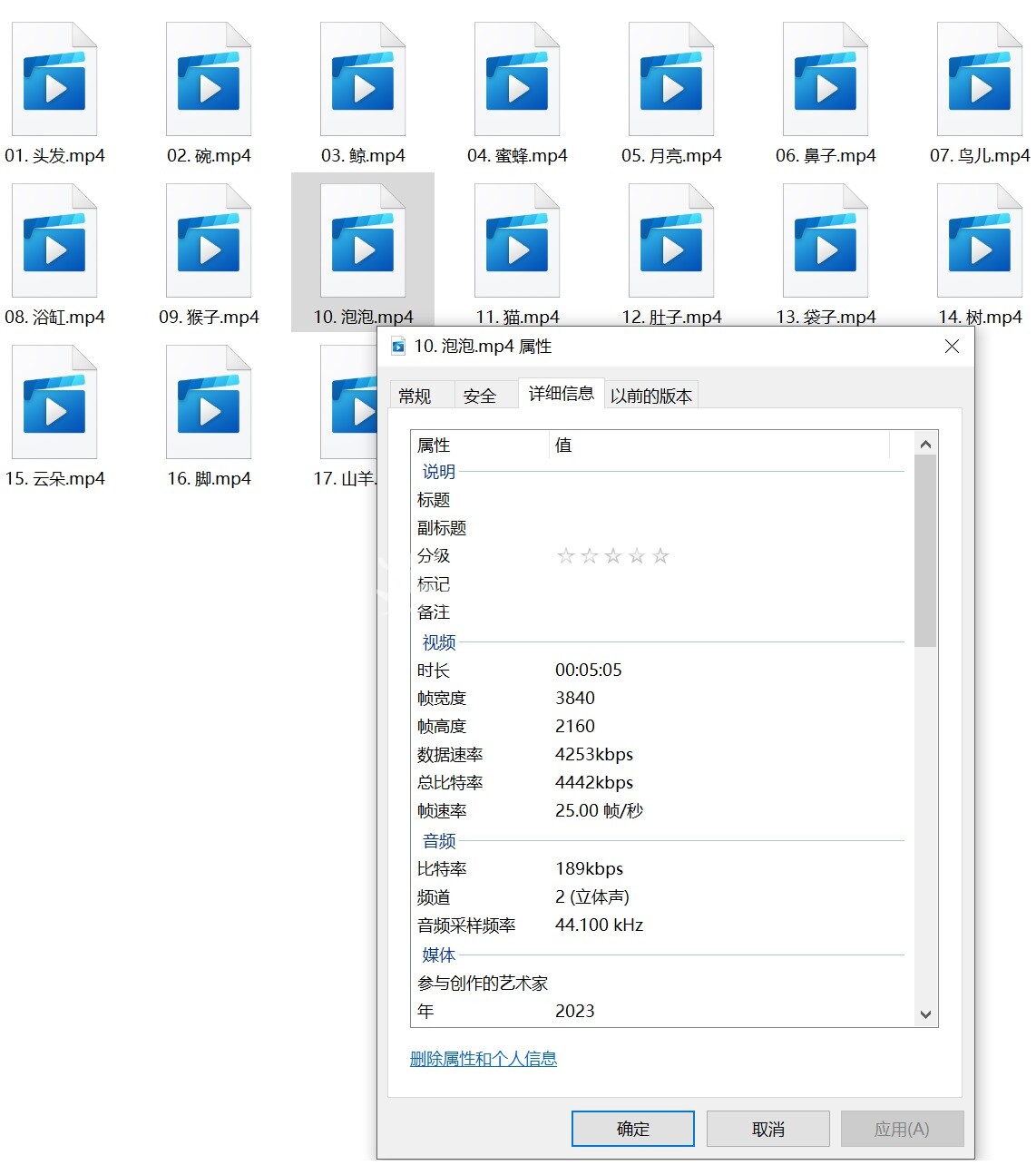Click the 删除属性和个人信息 link
Screen dimensions: 1036x1165
tap(484, 1059)
